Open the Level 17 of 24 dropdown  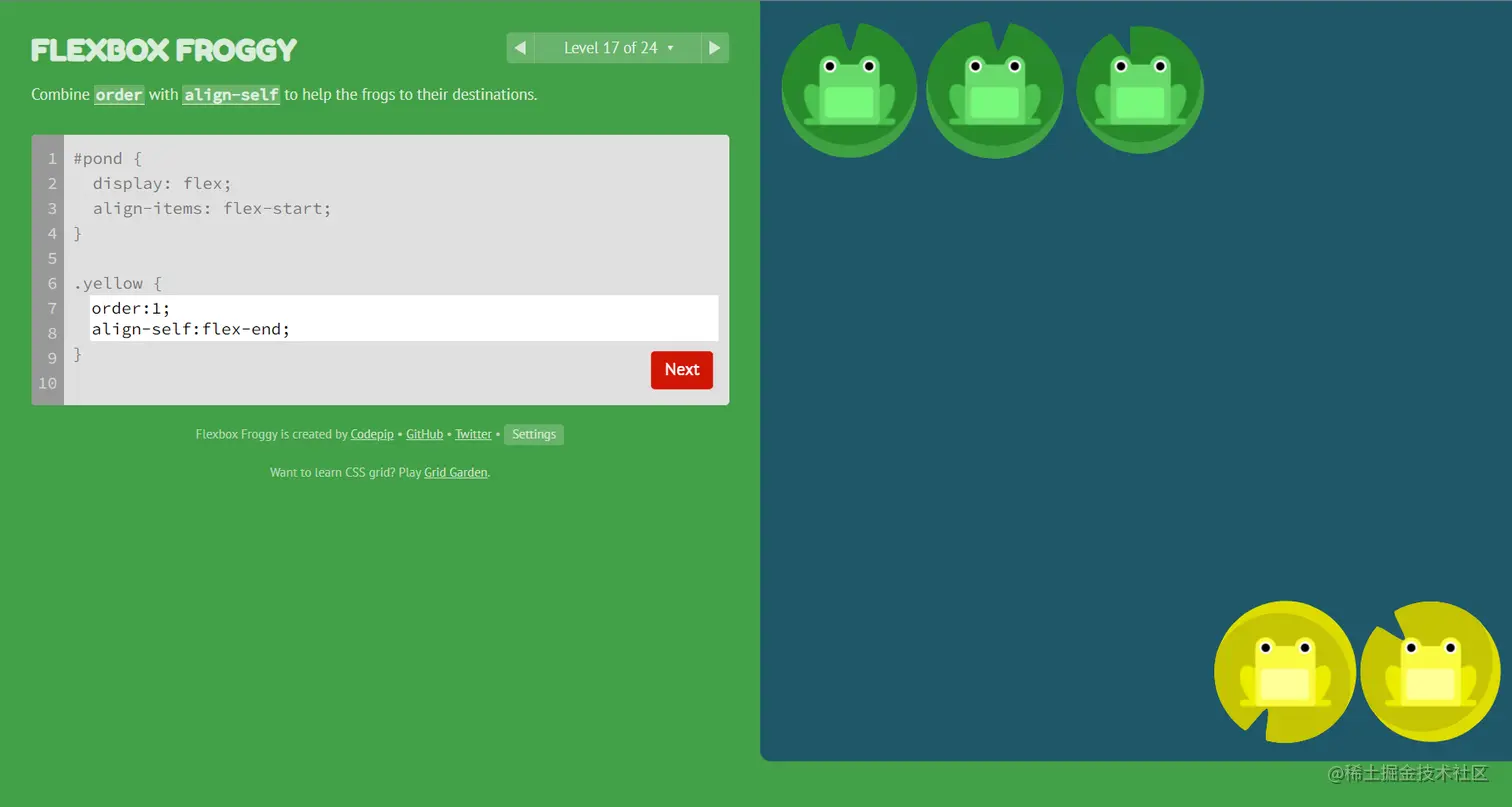pyautogui.click(x=618, y=48)
